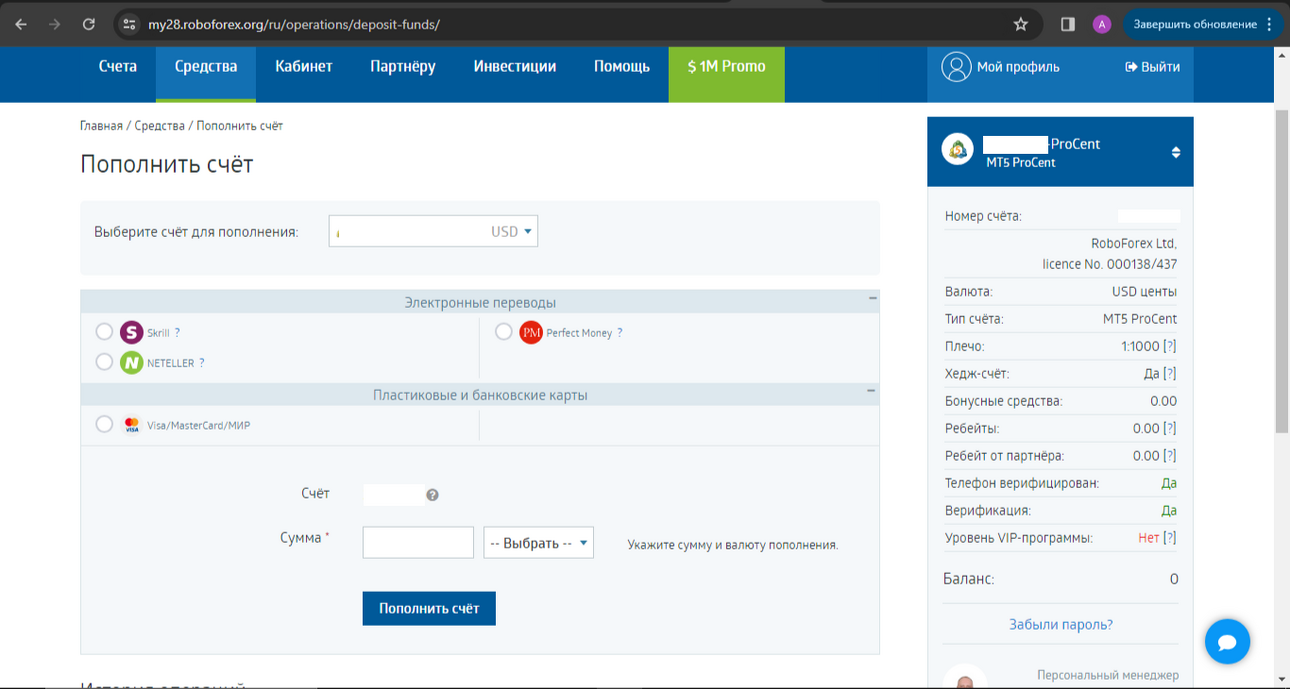Screen dimensions: 1290x689
Task: Go back with the browser back arrow
Action: [x=21, y=24]
